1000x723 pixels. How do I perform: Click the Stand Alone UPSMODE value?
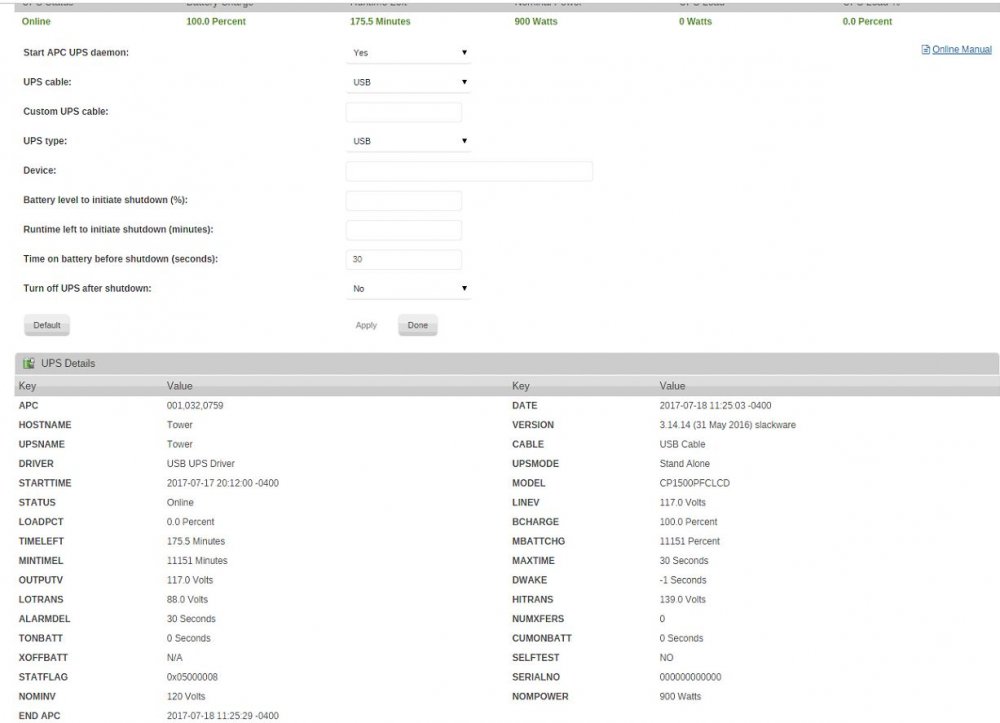coord(684,464)
